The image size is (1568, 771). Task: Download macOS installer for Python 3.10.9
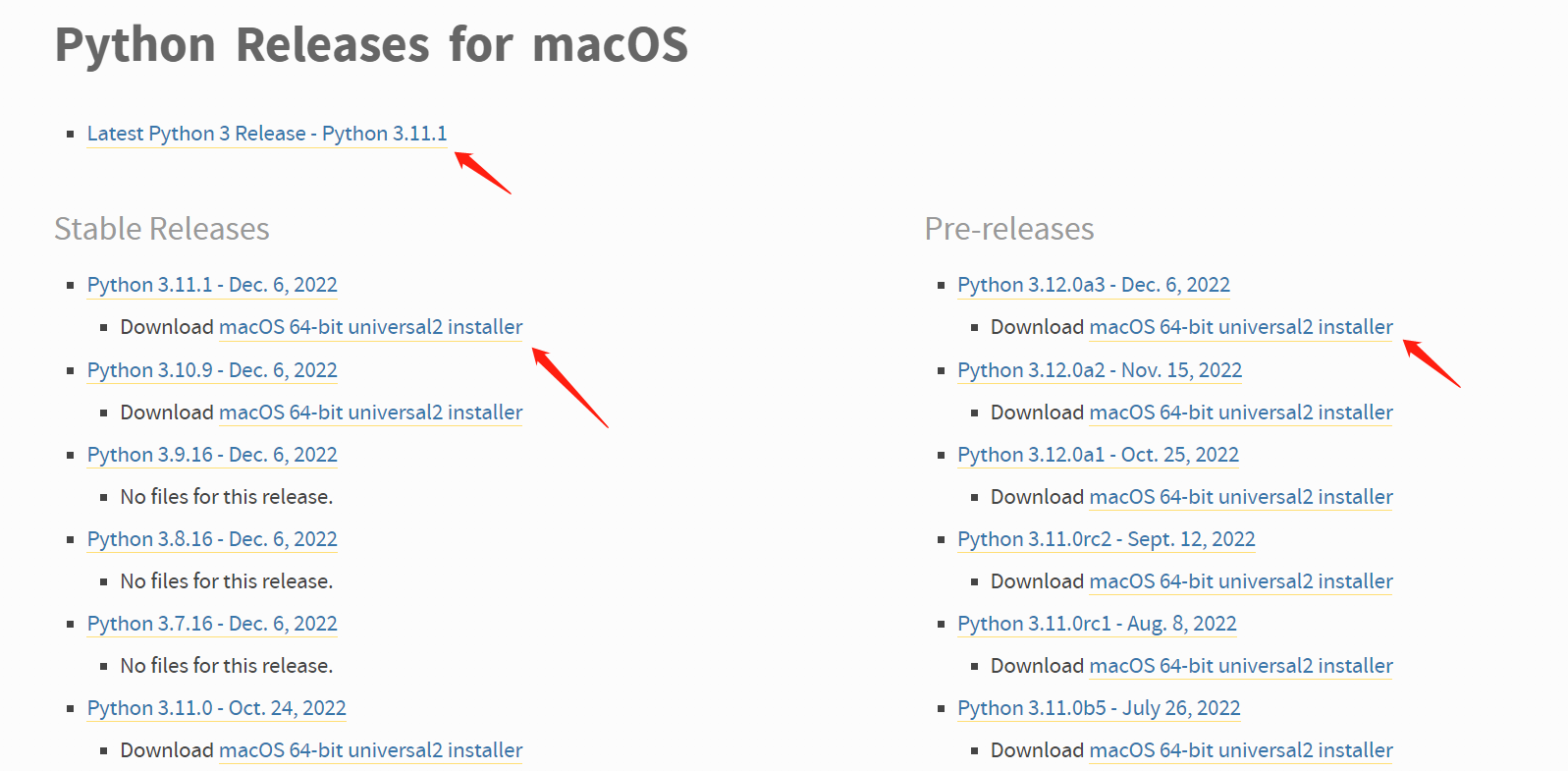coord(370,413)
